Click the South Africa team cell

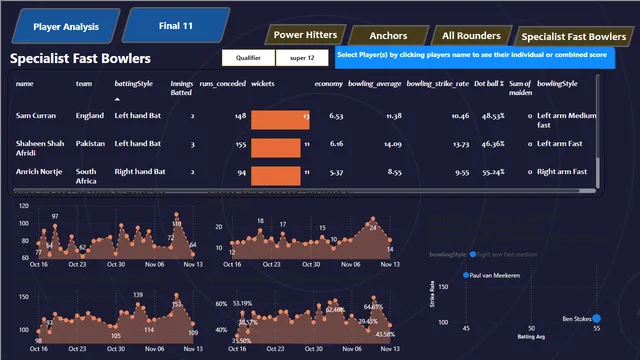[x=86, y=176]
